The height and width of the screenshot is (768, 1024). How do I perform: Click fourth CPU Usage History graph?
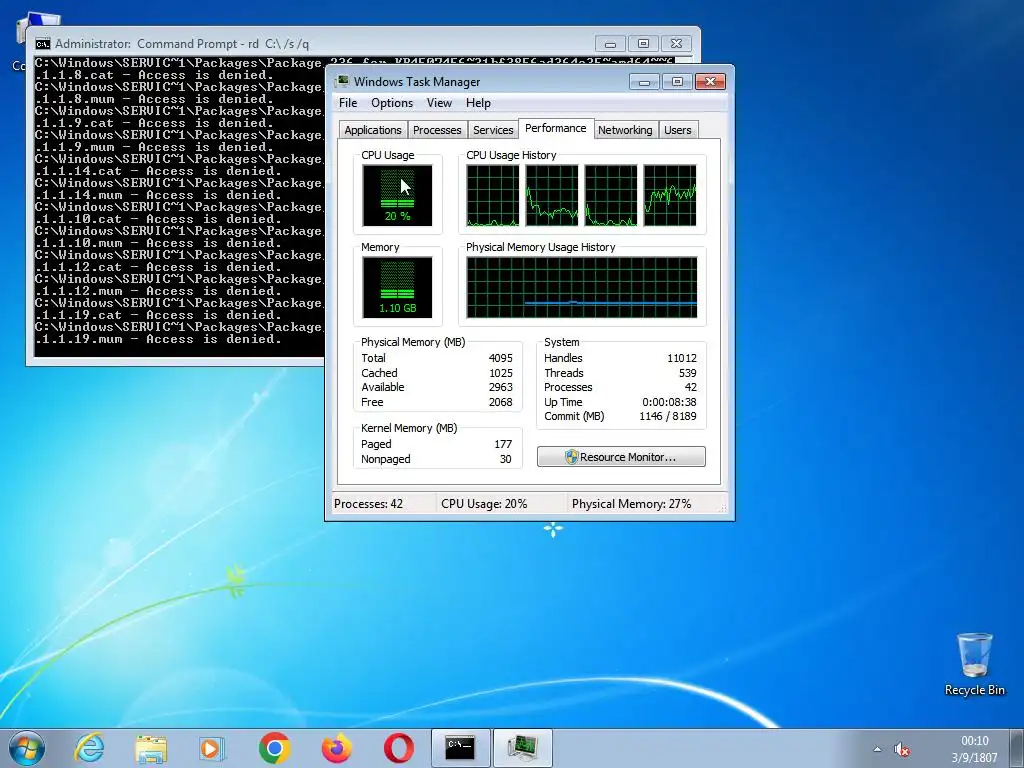670,195
